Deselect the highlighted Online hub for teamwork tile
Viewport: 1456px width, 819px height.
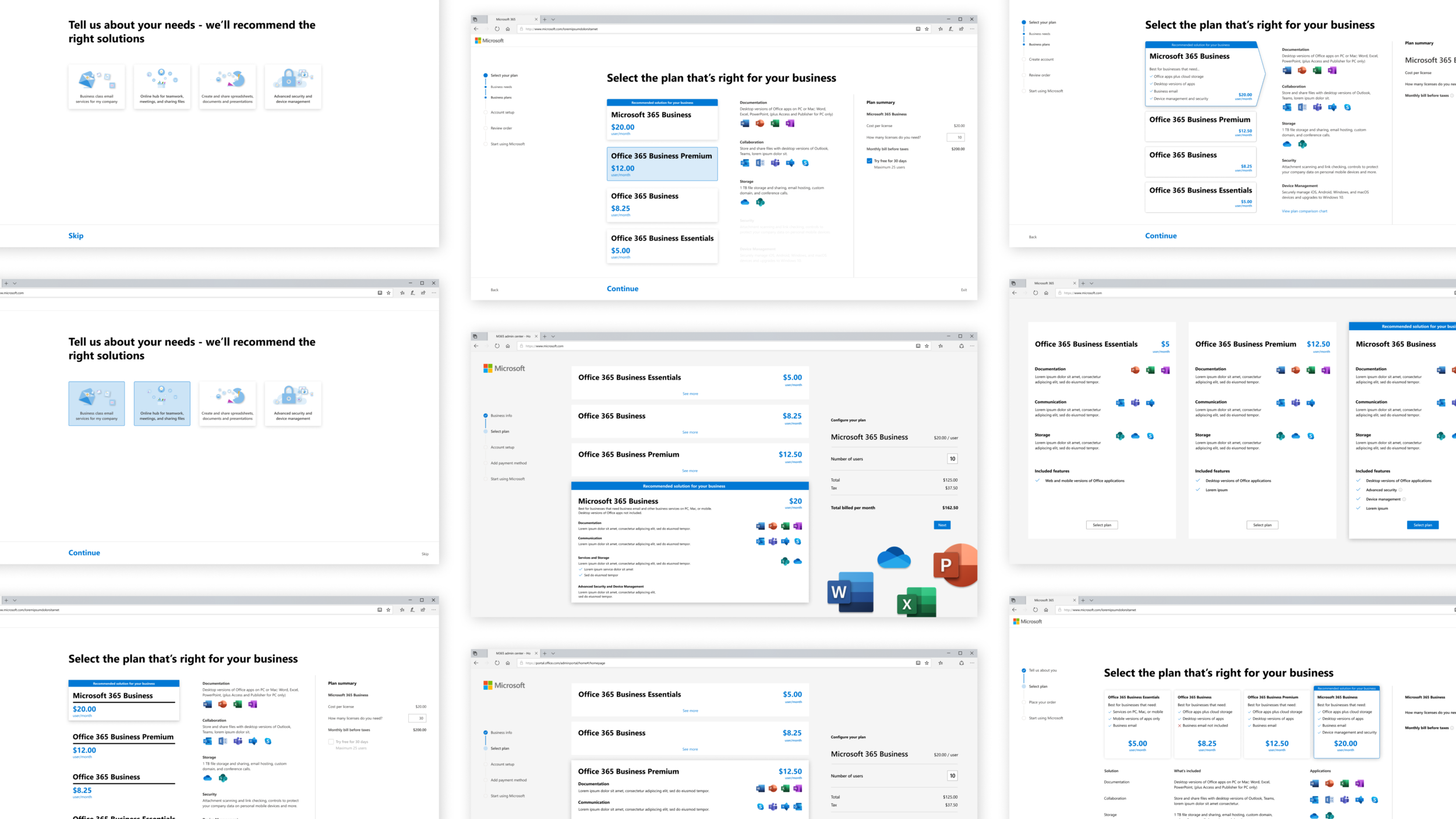[x=162, y=403]
